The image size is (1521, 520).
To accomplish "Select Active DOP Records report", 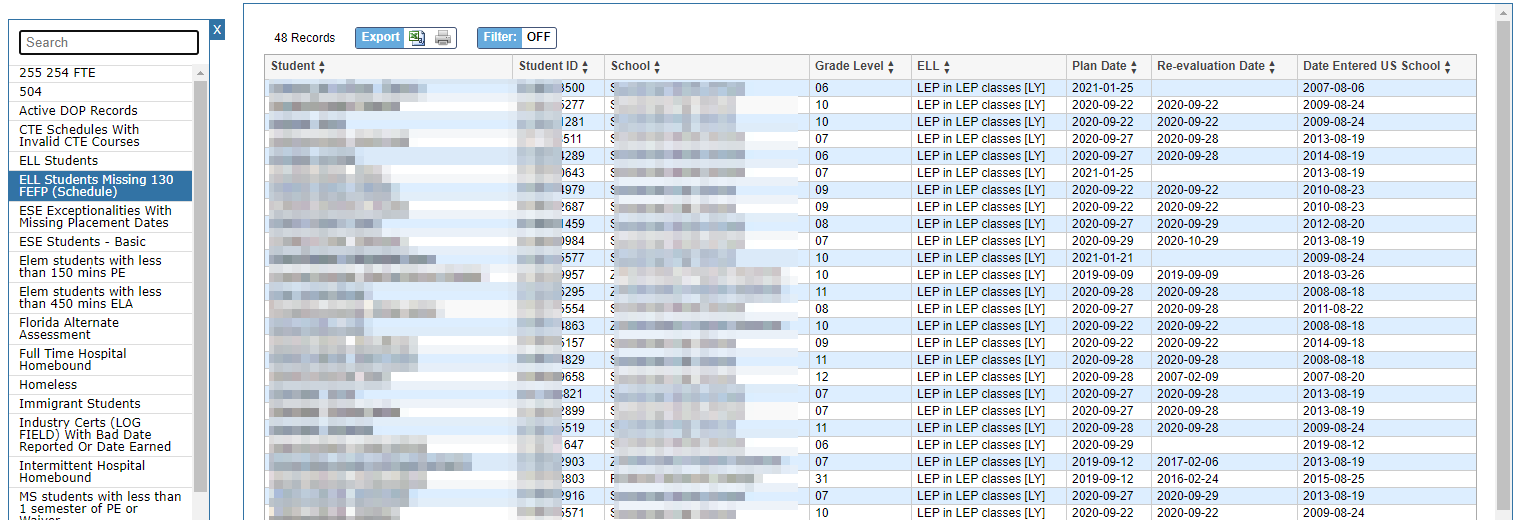I will pyautogui.click(x=100, y=111).
